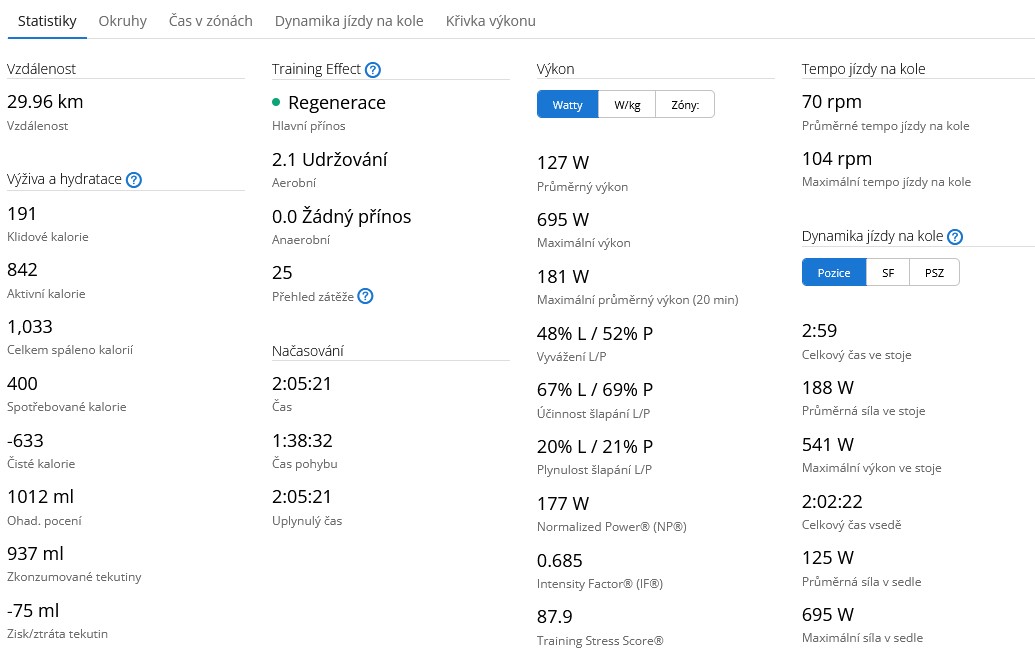
Task: Switch cycling dynamics to PSZ
Action: tap(934, 273)
